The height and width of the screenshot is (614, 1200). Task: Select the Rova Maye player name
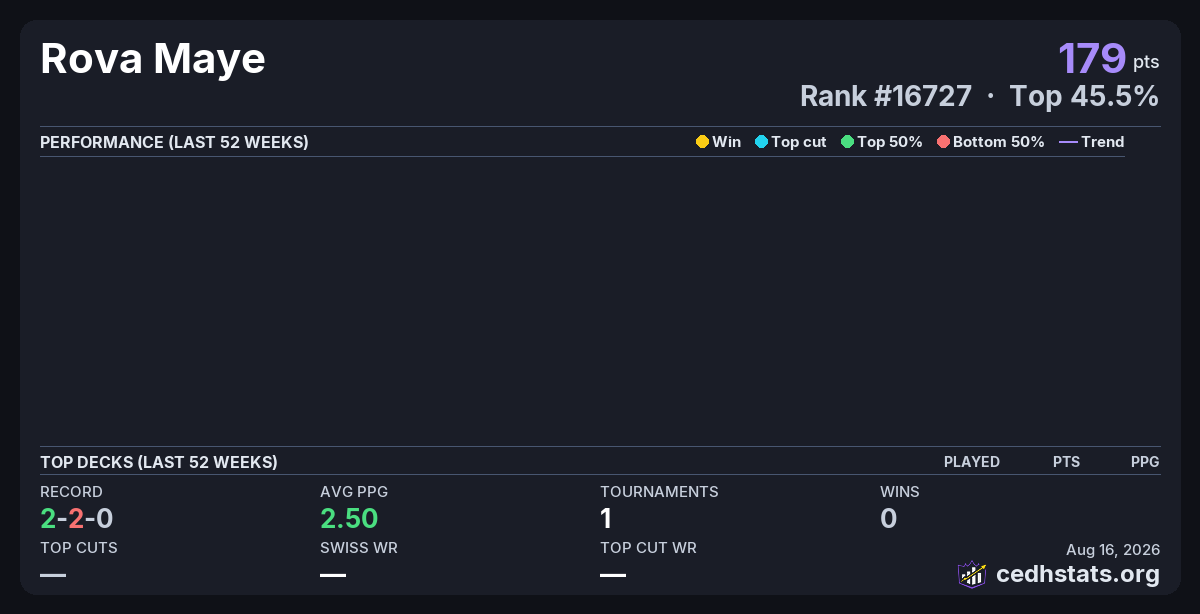(x=153, y=59)
